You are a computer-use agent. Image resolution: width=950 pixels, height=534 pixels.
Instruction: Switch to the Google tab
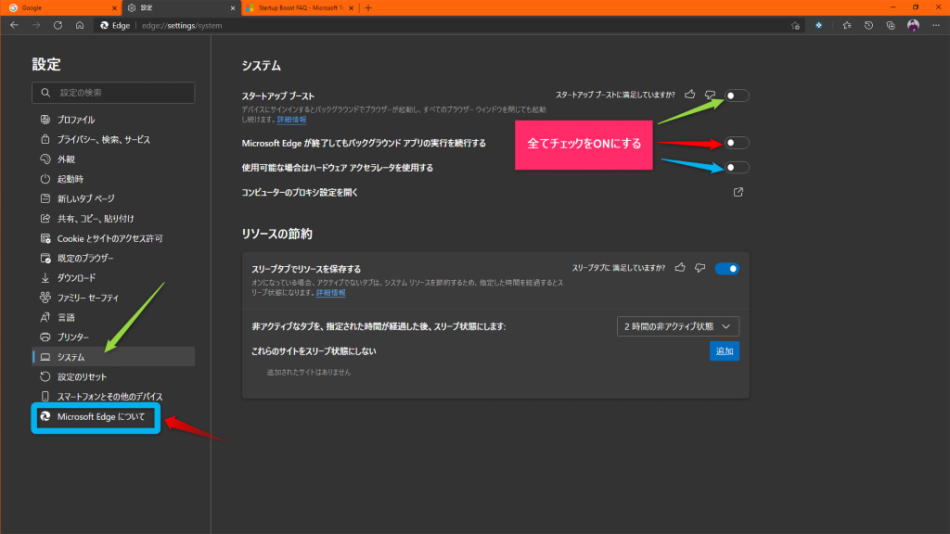[x=61, y=8]
